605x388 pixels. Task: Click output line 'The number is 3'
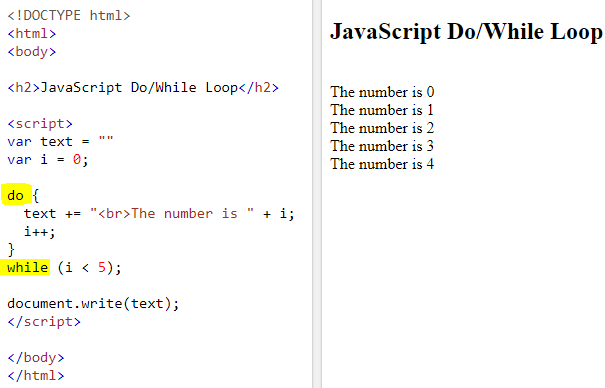click(x=382, y=146)
